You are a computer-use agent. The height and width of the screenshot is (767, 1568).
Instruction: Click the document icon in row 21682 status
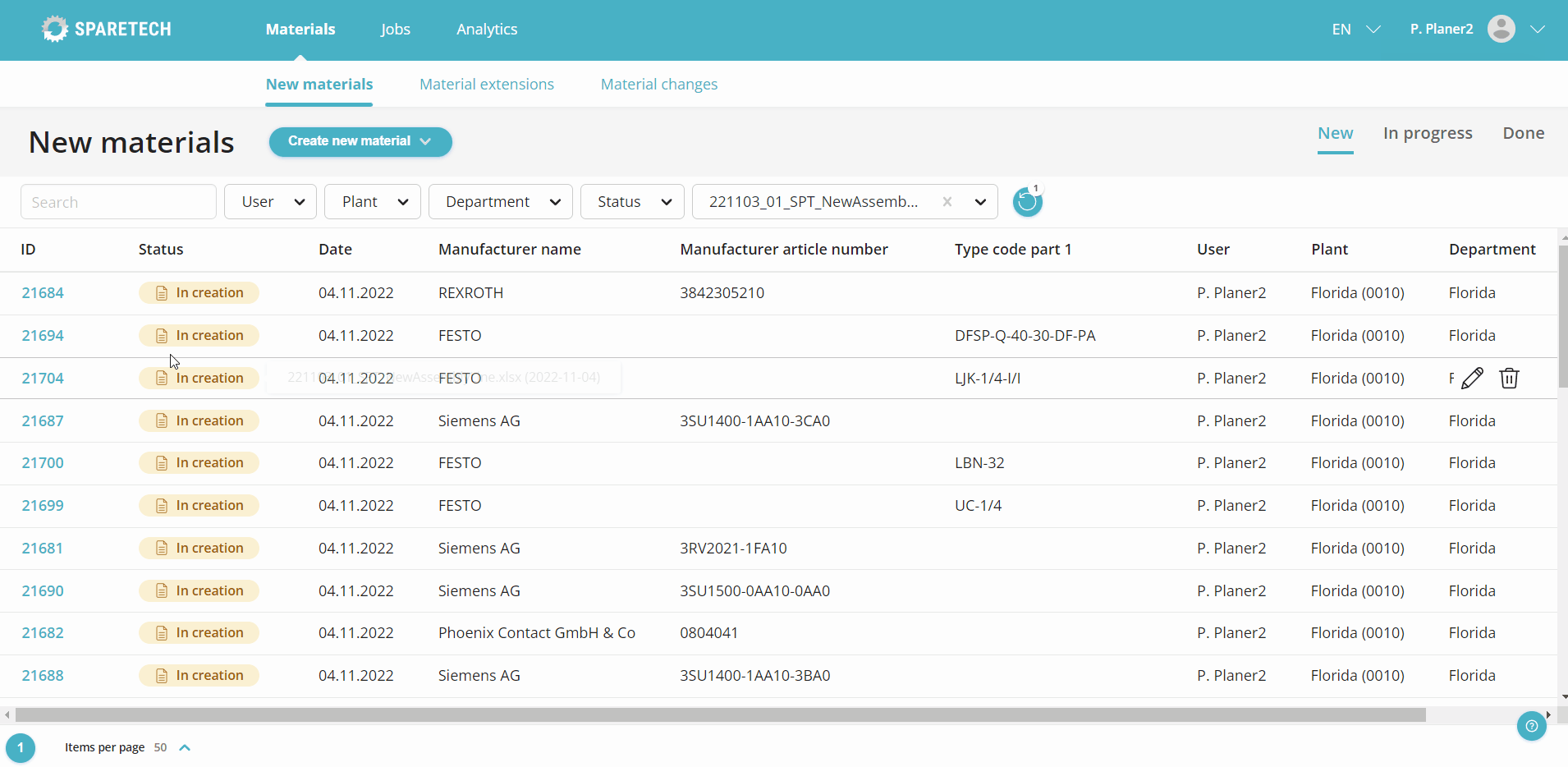[x=162, y=633]
